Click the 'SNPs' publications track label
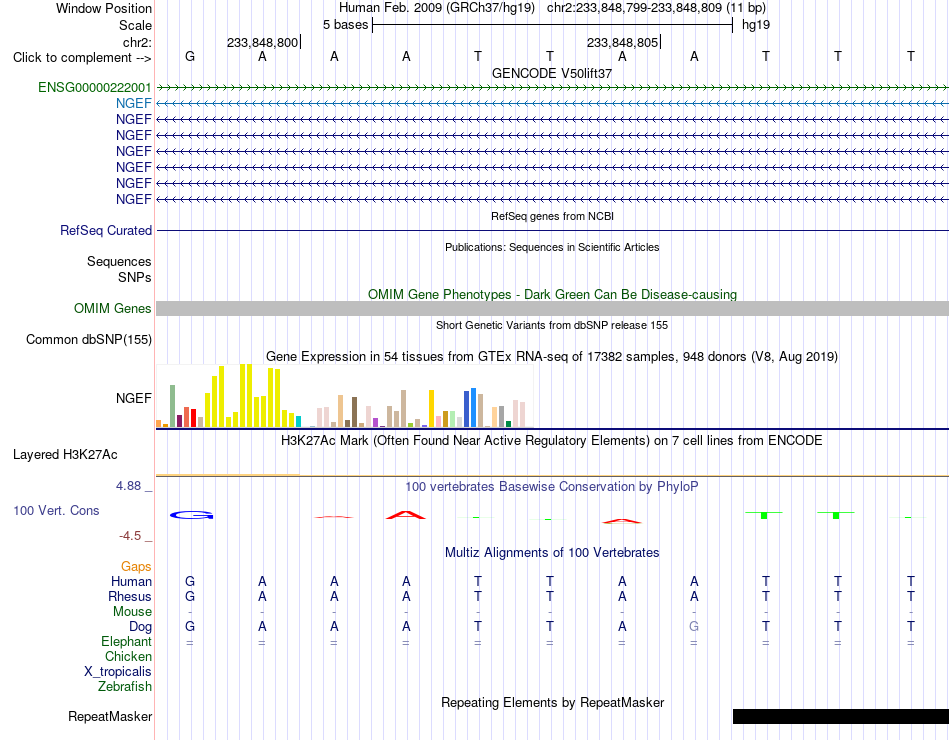 point(135,277)
